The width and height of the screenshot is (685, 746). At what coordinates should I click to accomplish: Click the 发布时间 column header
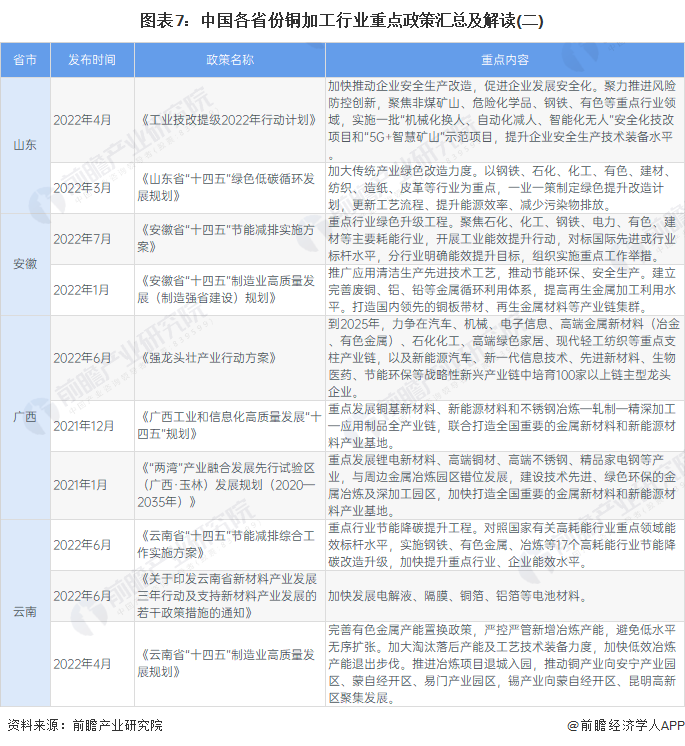92,60
